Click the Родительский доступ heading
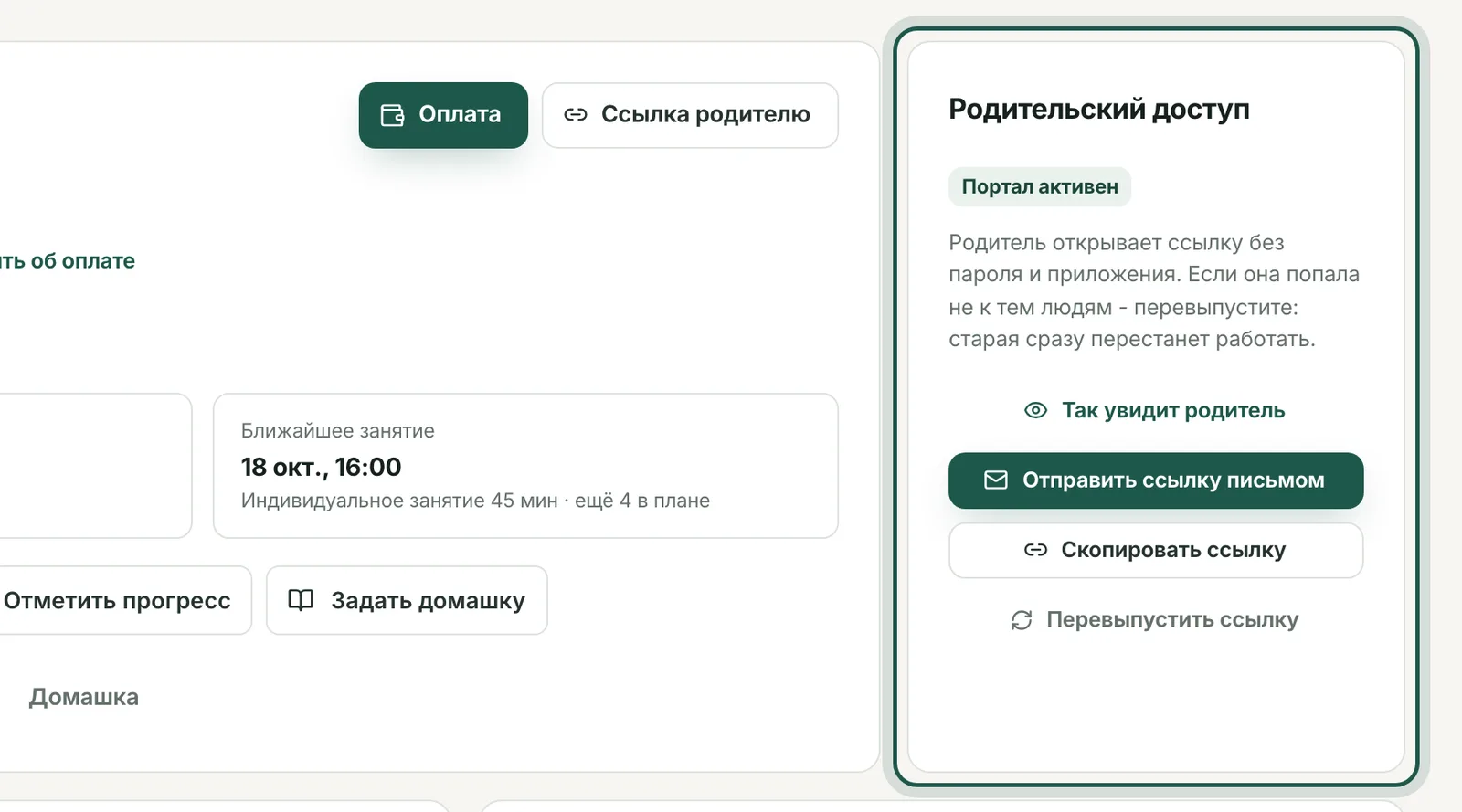 coord(1099,109)
